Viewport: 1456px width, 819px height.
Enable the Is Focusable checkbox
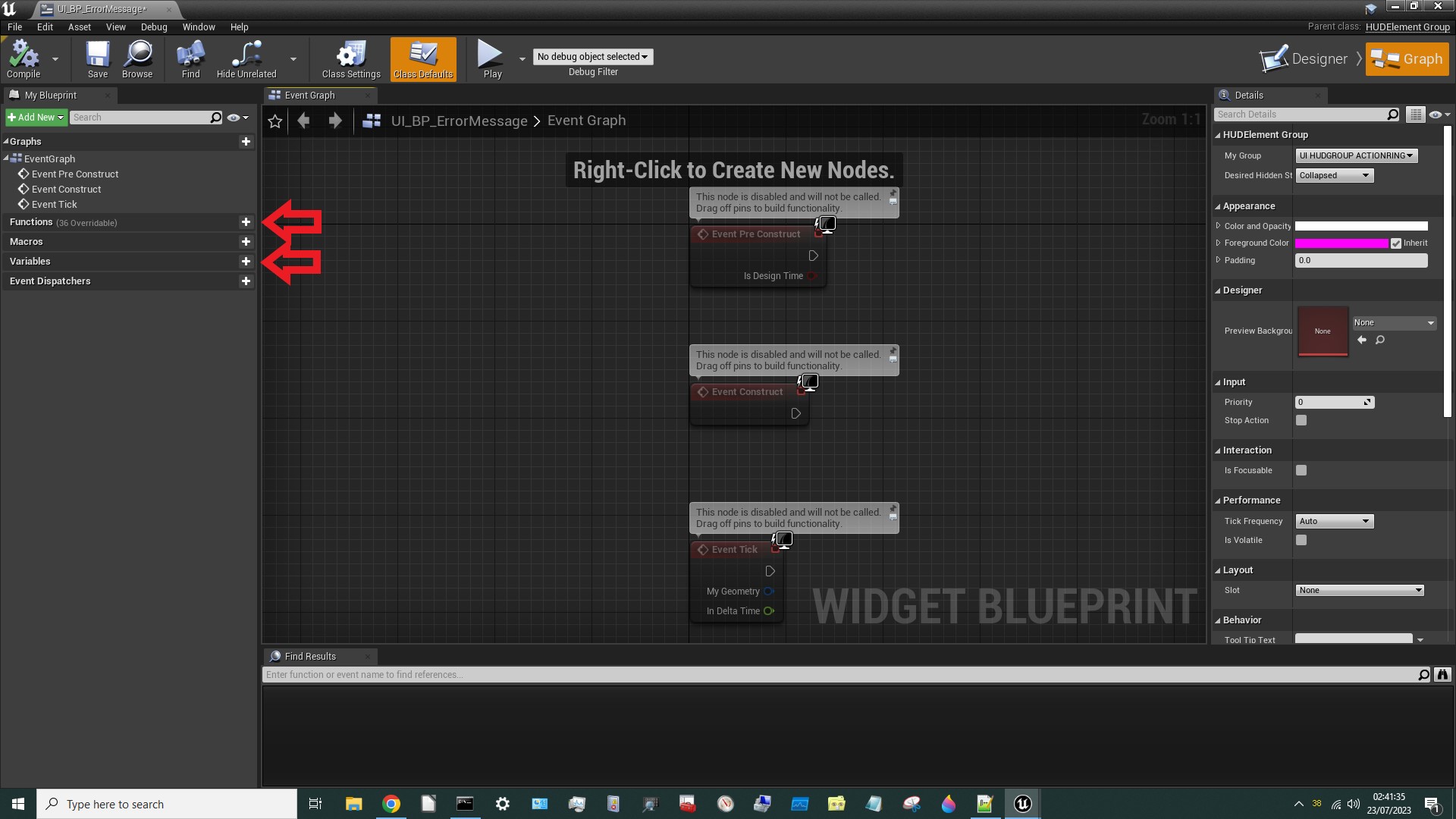click(x=1301, y=471)
